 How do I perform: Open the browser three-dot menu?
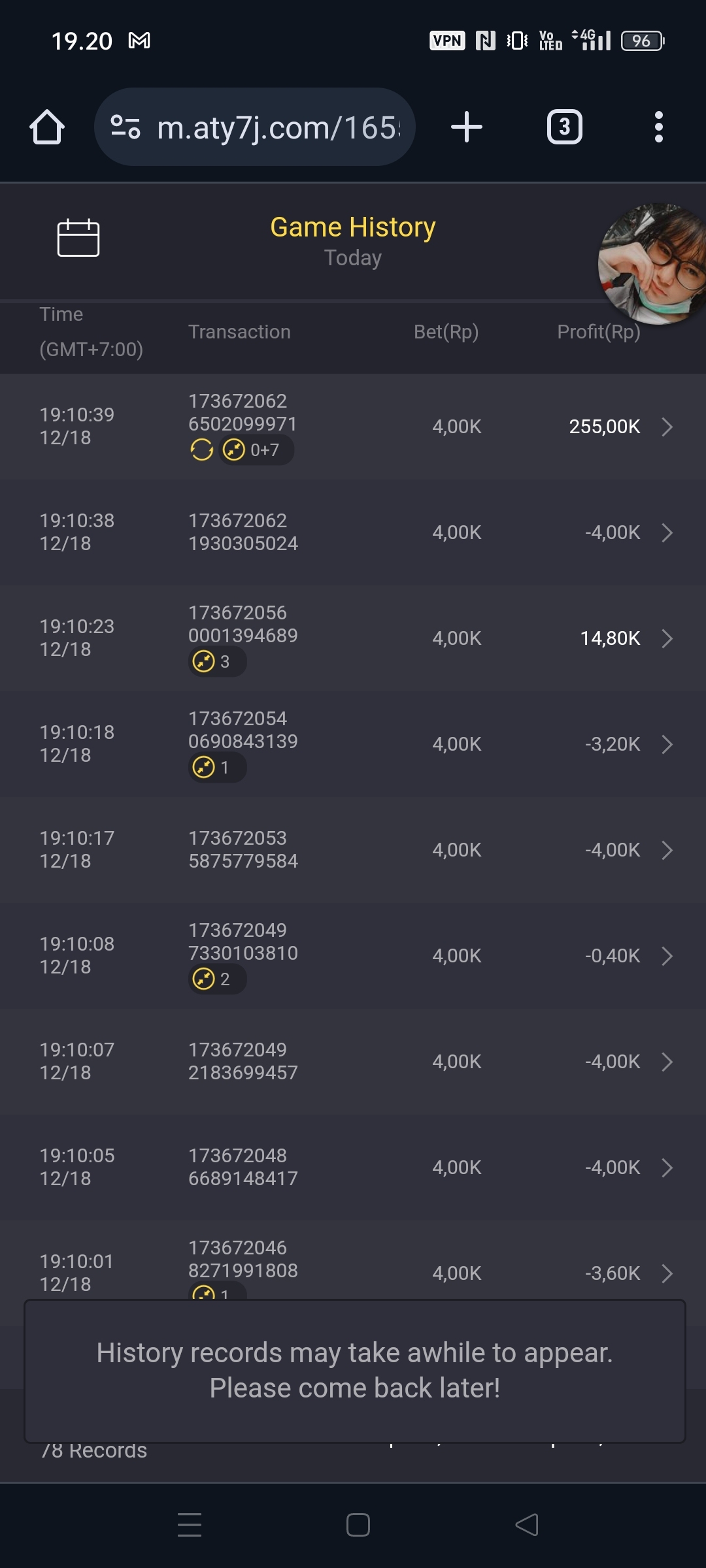[x=658, y=127]
